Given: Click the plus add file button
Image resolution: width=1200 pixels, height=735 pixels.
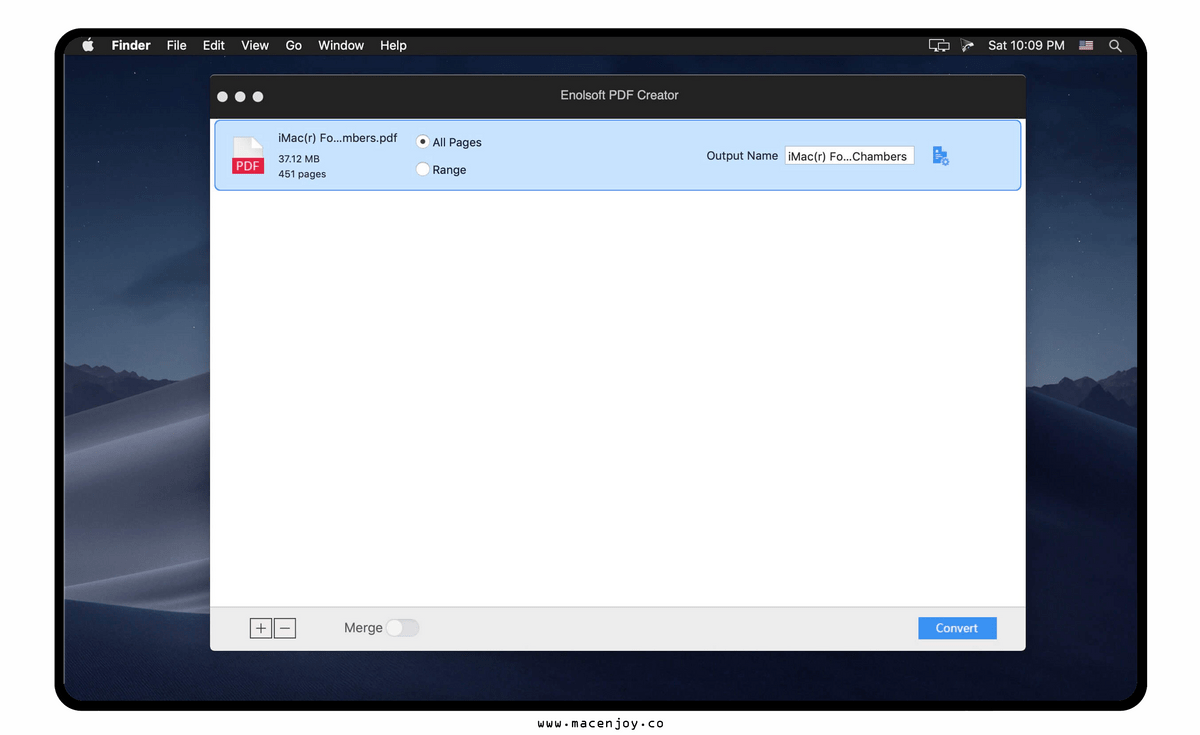Looking at the screenshot, I should tap(261, 628).
